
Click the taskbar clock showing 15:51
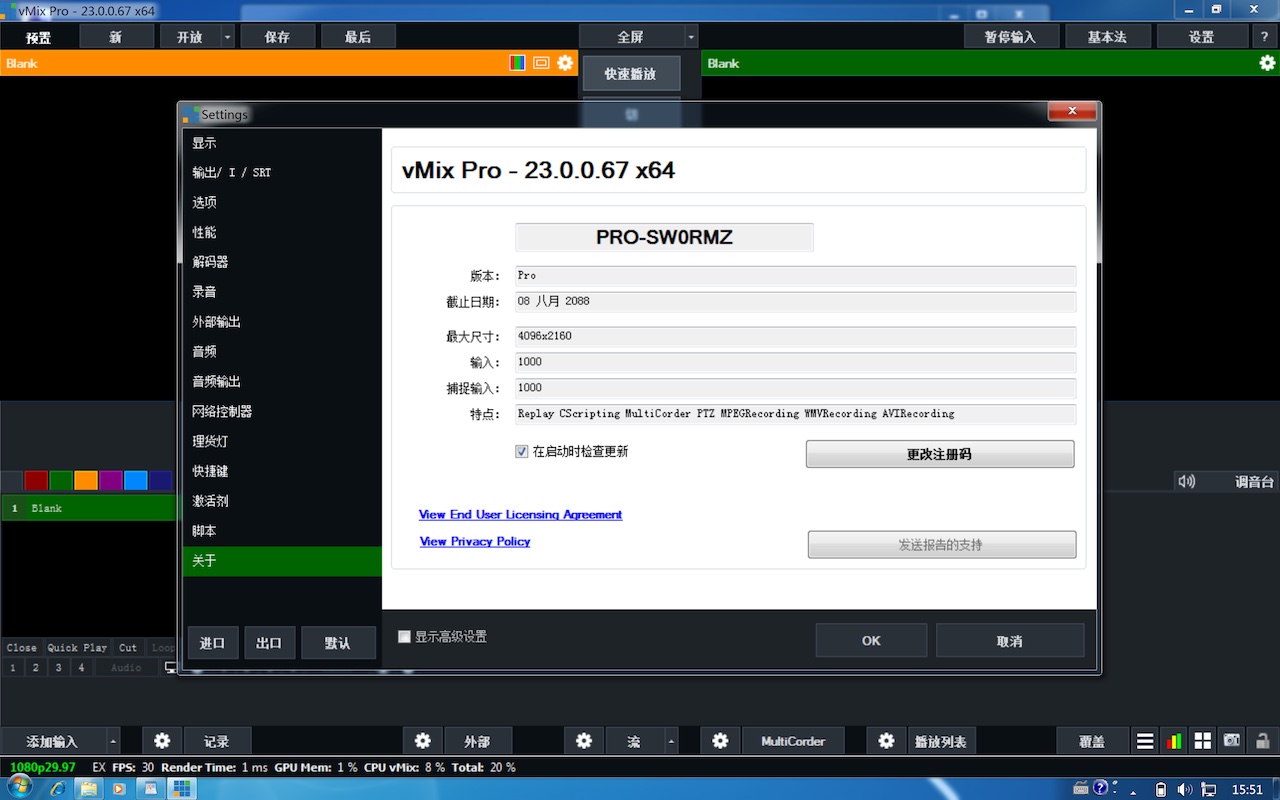pyautogui.click(x=1247, y=789)
